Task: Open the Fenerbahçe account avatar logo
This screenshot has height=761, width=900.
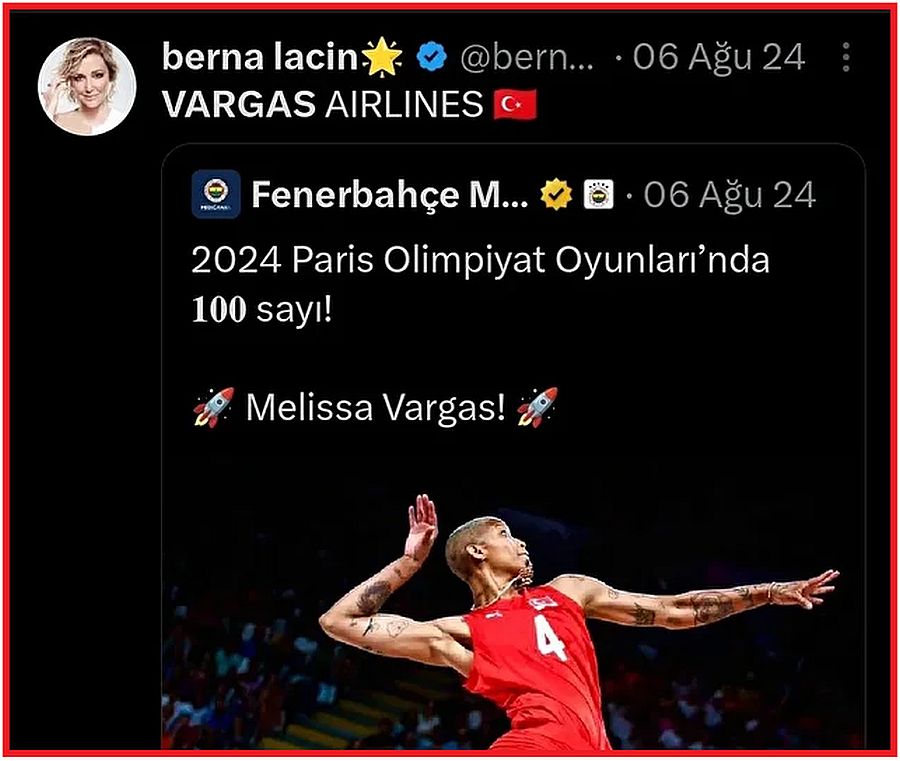Action: [216, 194]
